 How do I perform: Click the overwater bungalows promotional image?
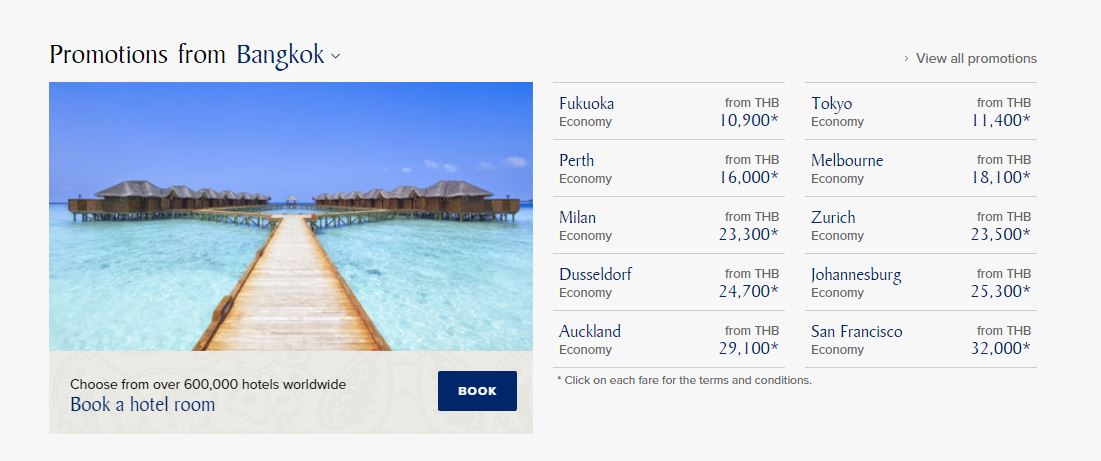(291, 216)
